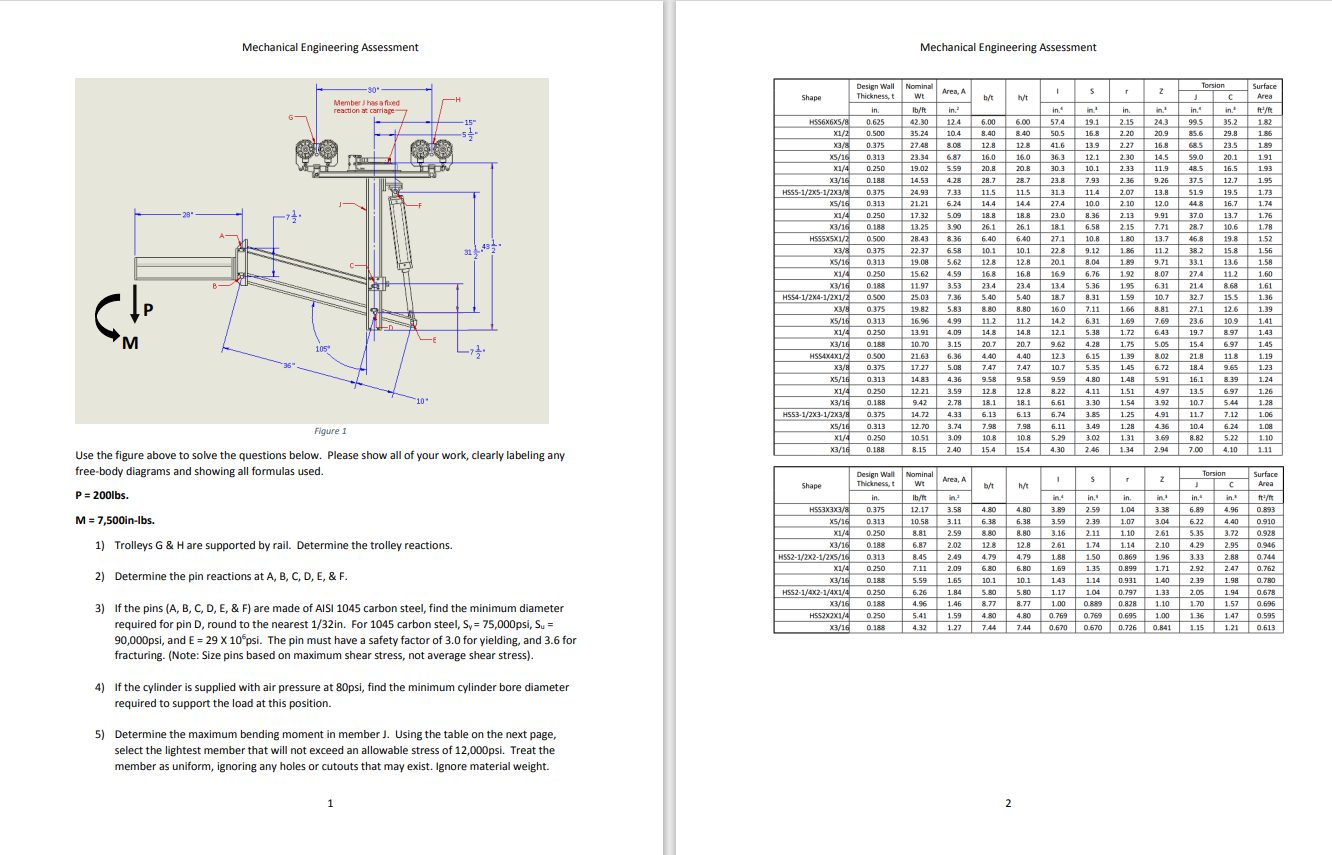Viewport: 1332px width, 855px height.
Task: Click the 8.15 nominal weight cell
Action: click(x=918, y=450)
